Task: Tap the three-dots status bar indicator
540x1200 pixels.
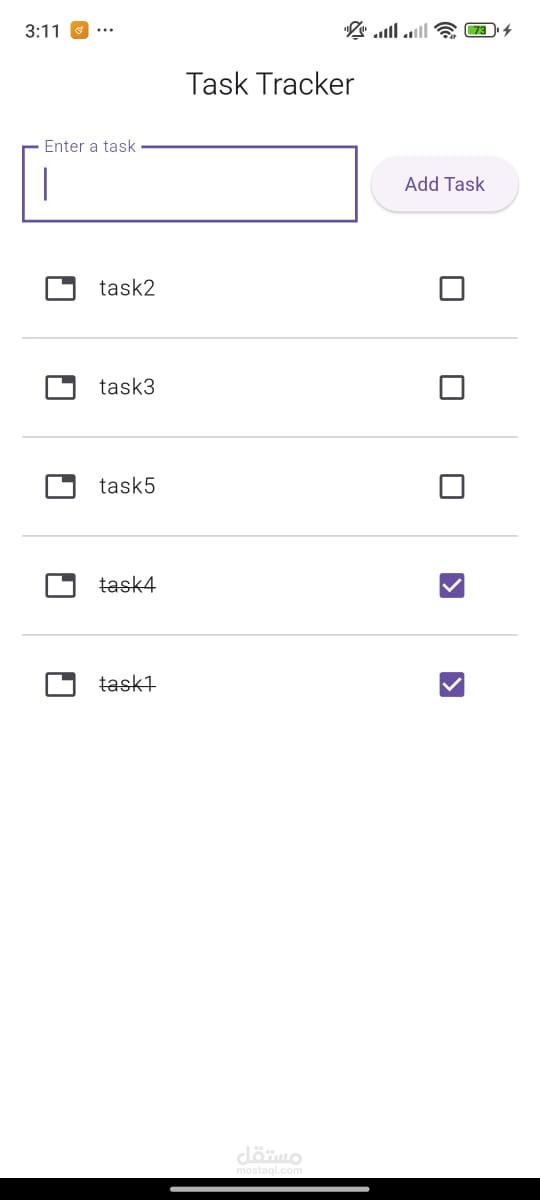Action: tap(106, 31)
